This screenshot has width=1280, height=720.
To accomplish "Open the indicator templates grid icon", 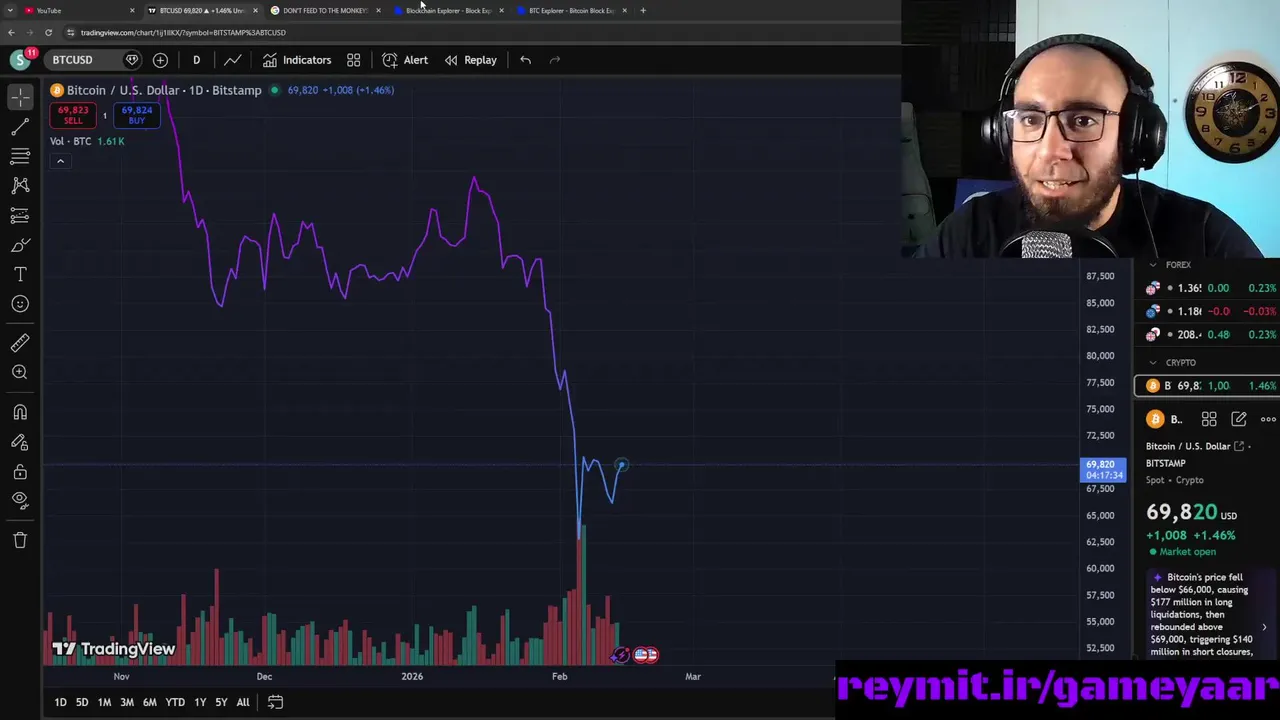I will click(353, 60).
